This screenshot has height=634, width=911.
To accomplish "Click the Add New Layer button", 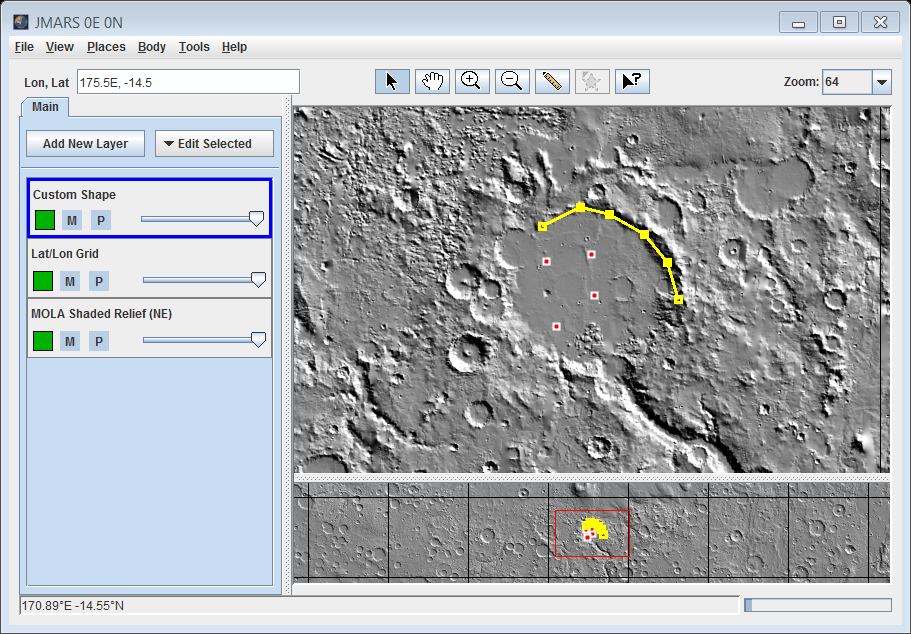I will point(85,144).
